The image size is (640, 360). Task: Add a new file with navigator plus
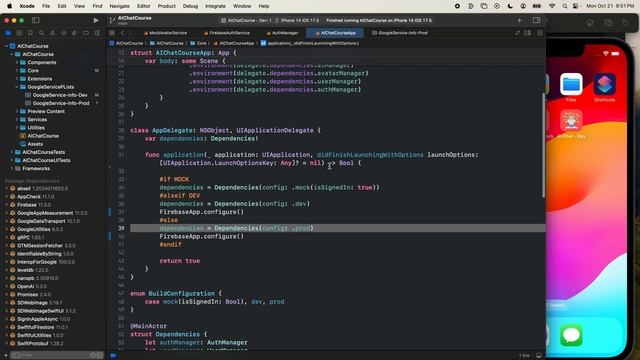pos(6,356)
